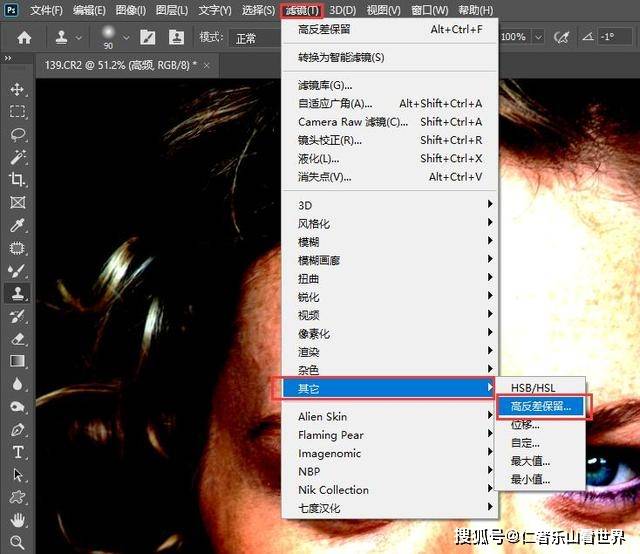This screenshot has width=640, height=554.
Task: Expand the 杂色 submenu
Action: 390,370
